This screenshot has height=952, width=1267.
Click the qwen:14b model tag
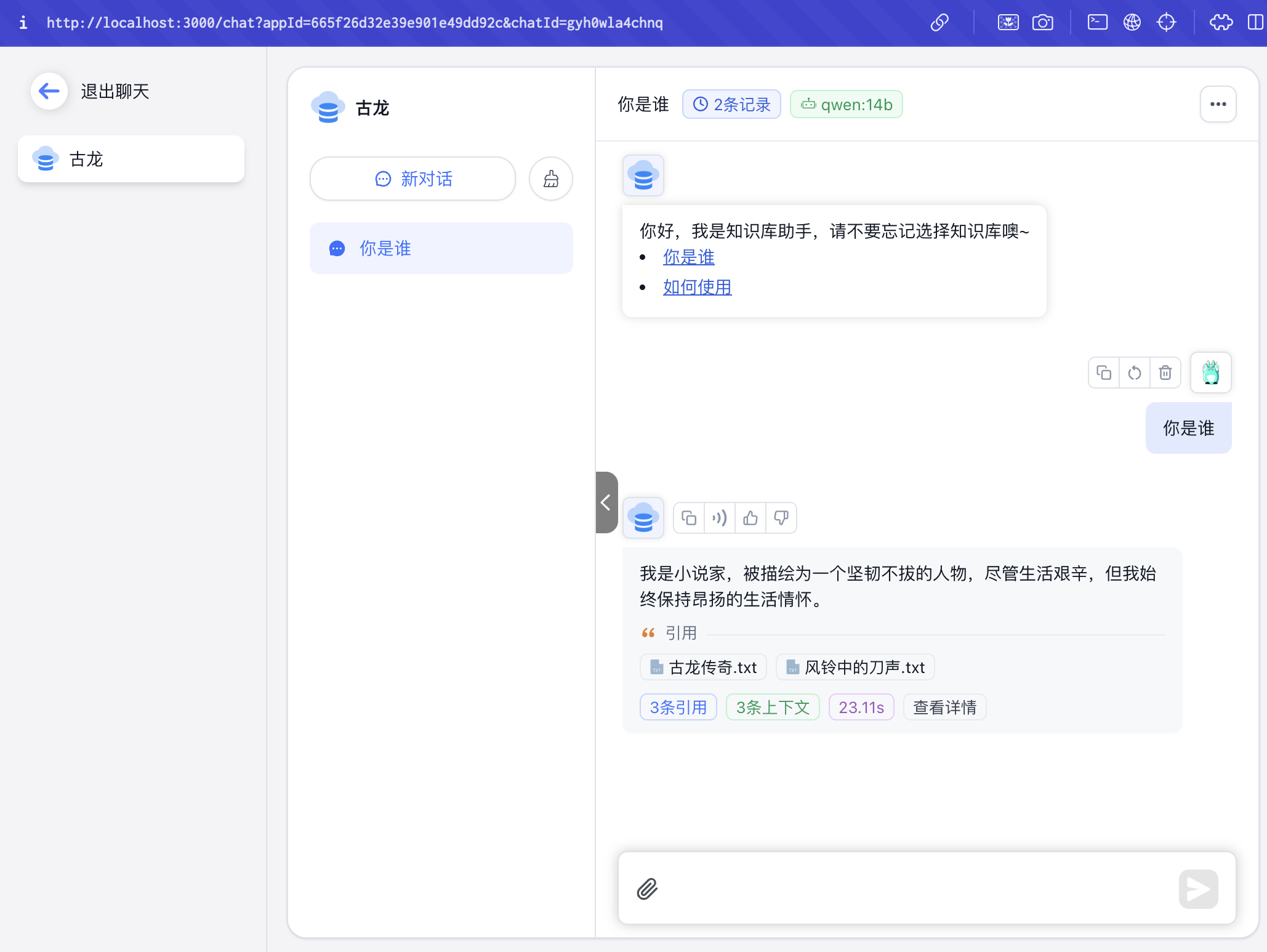[847, 104]
